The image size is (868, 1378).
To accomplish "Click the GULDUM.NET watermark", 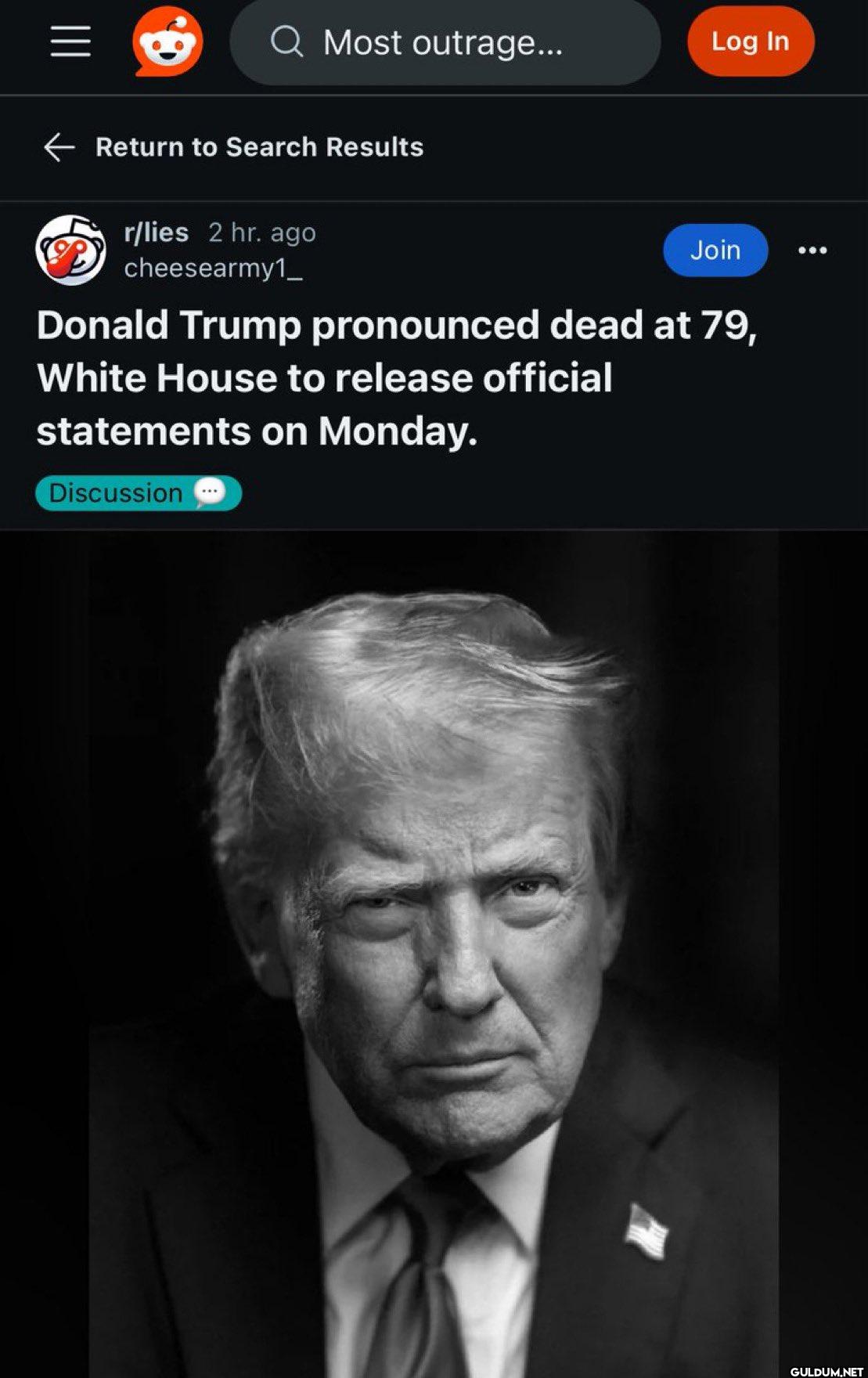I will [x=826, y=1371].
